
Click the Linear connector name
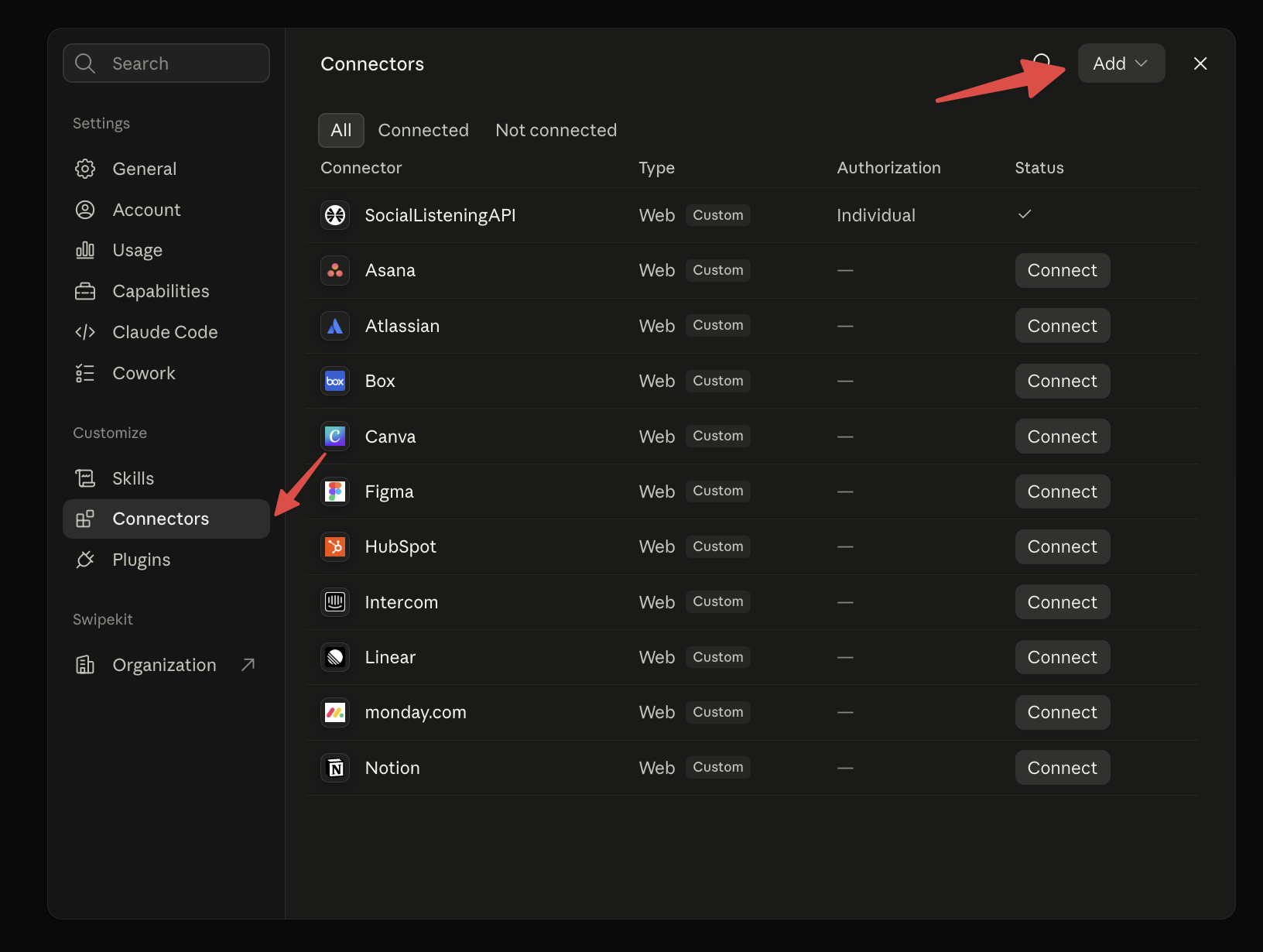point(390,657)
